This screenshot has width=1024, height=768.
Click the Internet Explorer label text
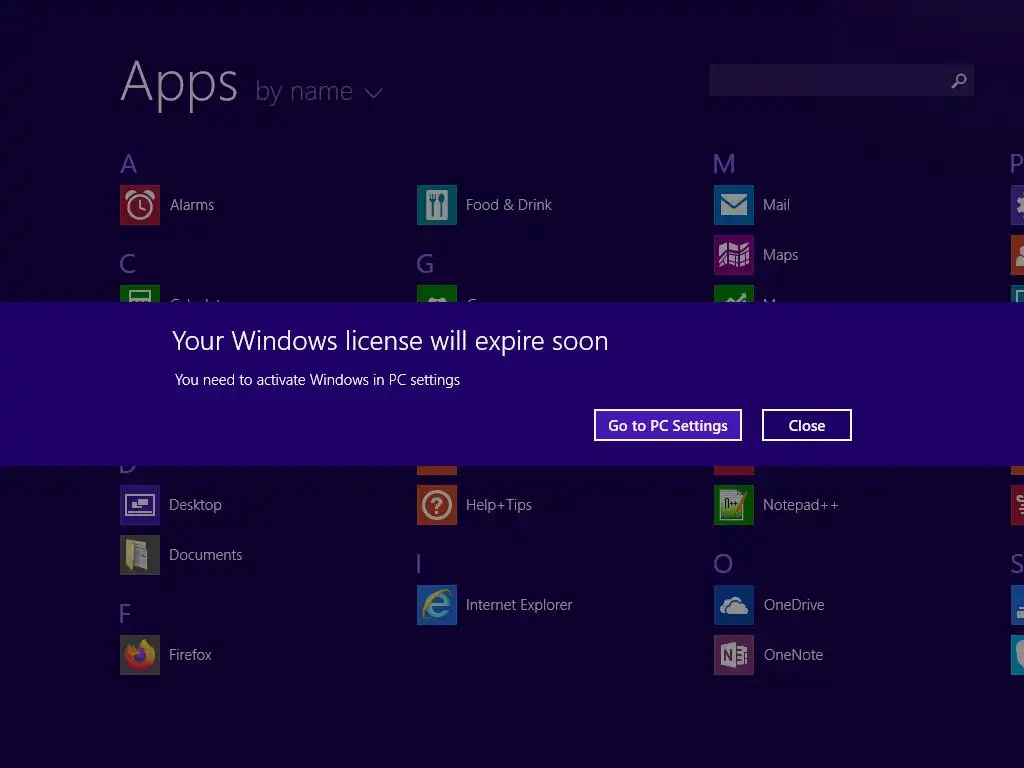(x=519, y=605)
